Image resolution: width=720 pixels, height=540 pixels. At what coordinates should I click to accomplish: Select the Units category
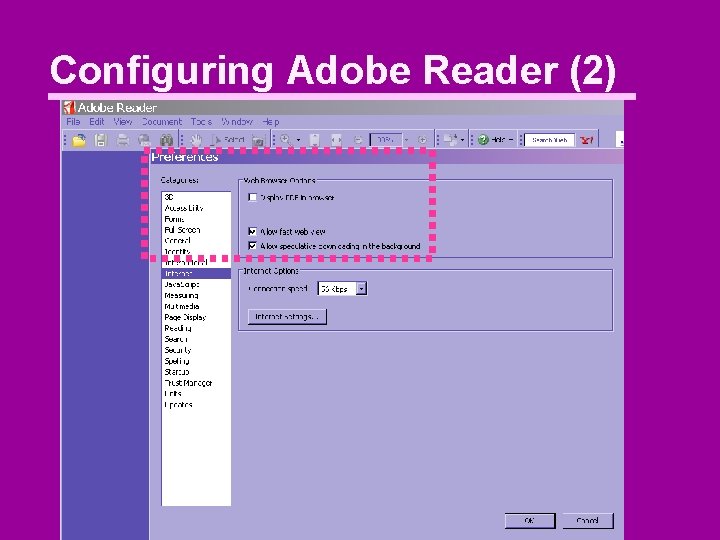[196, 394]
